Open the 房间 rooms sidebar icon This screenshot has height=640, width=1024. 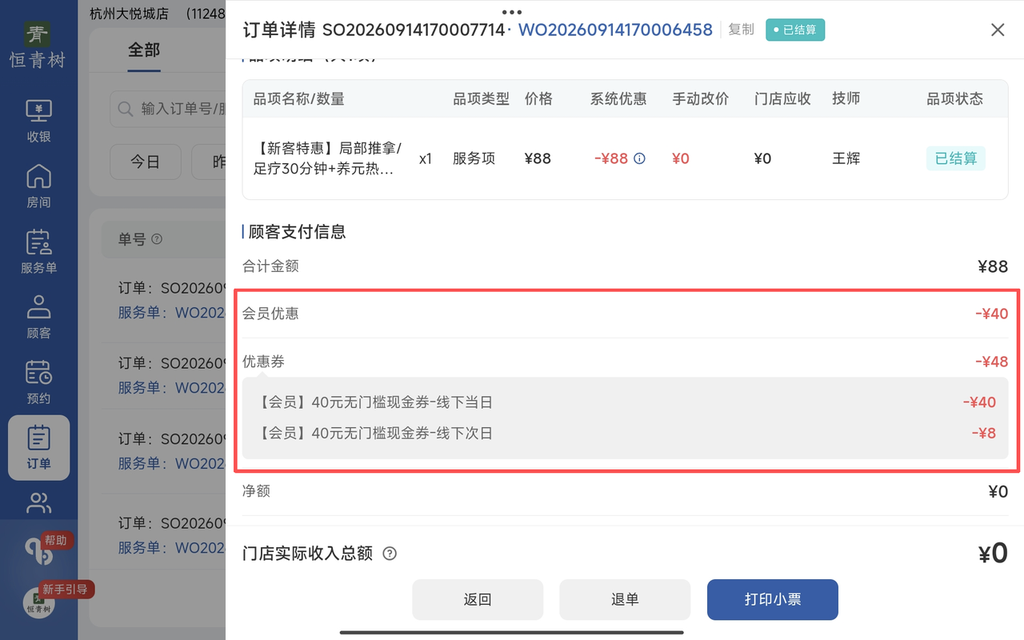(39, 186)
